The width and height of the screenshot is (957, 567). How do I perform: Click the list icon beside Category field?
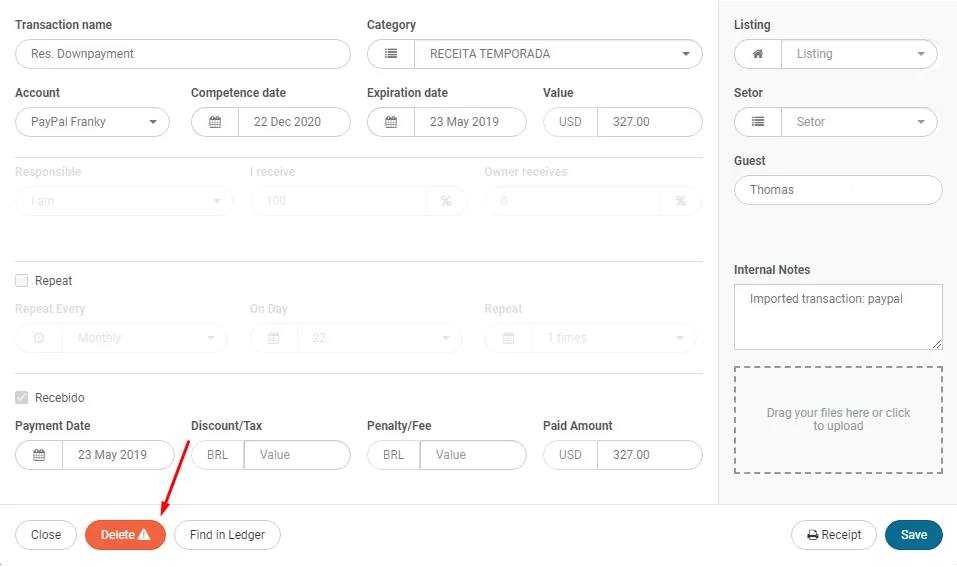tap(391, 54)
